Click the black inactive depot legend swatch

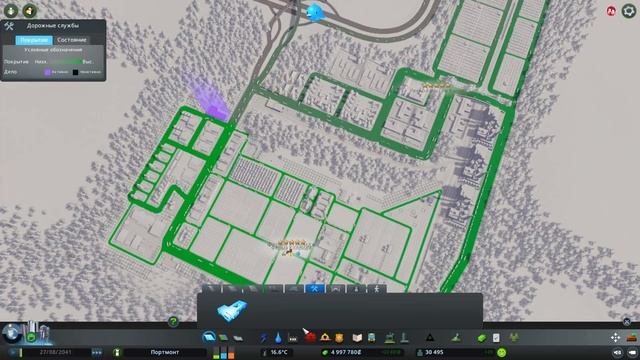76,72
